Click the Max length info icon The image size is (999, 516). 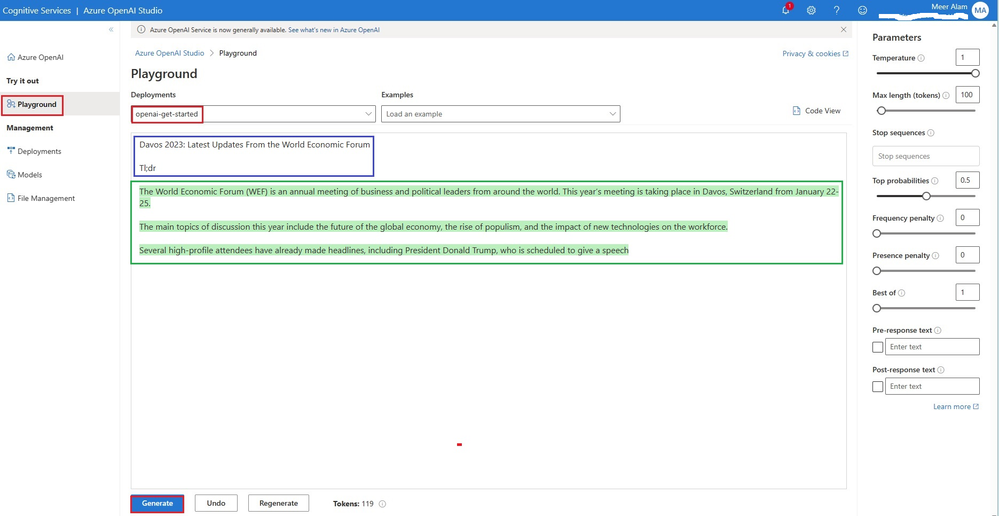point(945,96)
